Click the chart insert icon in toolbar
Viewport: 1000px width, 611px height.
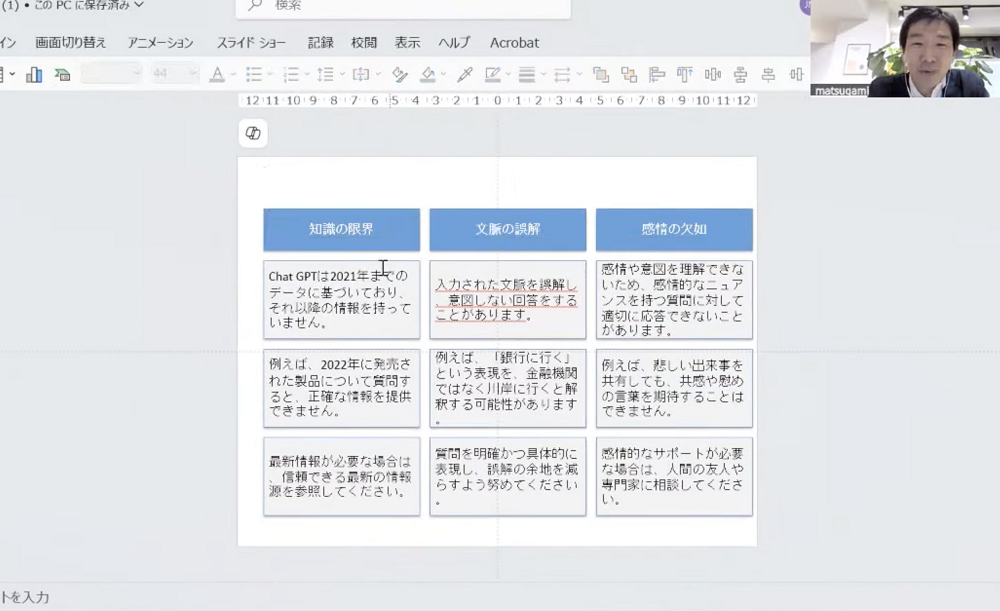tap(34, 75)
